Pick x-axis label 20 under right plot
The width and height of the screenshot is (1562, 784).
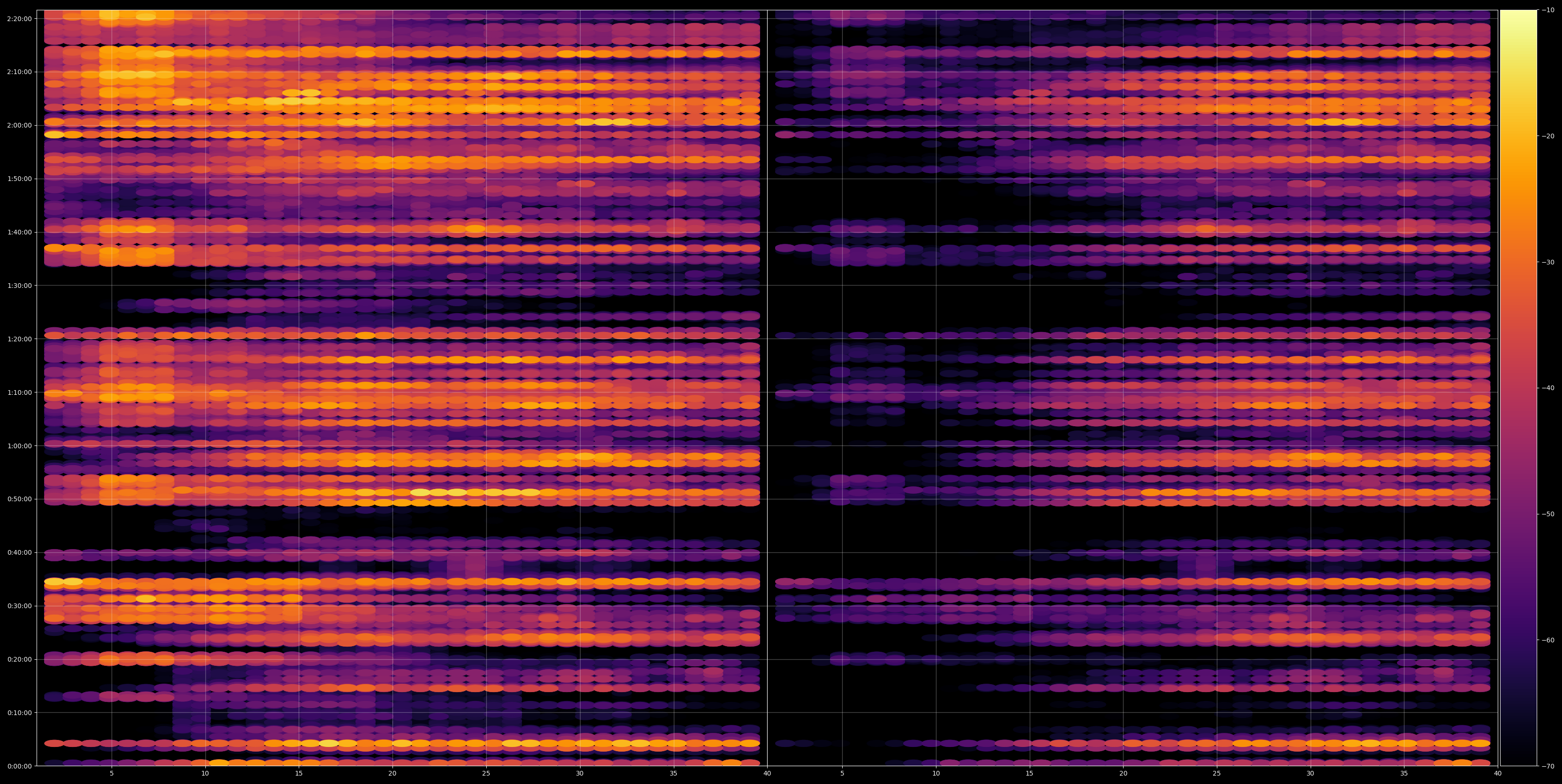[1124, 774]
